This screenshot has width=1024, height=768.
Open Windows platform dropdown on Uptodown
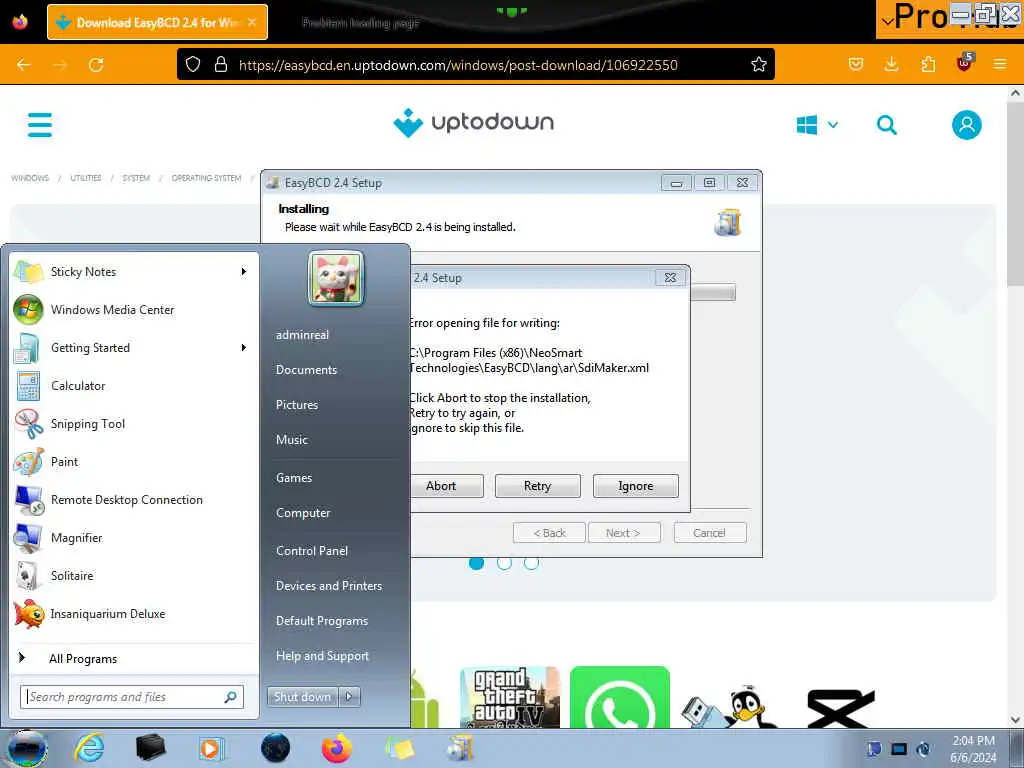pos(817,125)
